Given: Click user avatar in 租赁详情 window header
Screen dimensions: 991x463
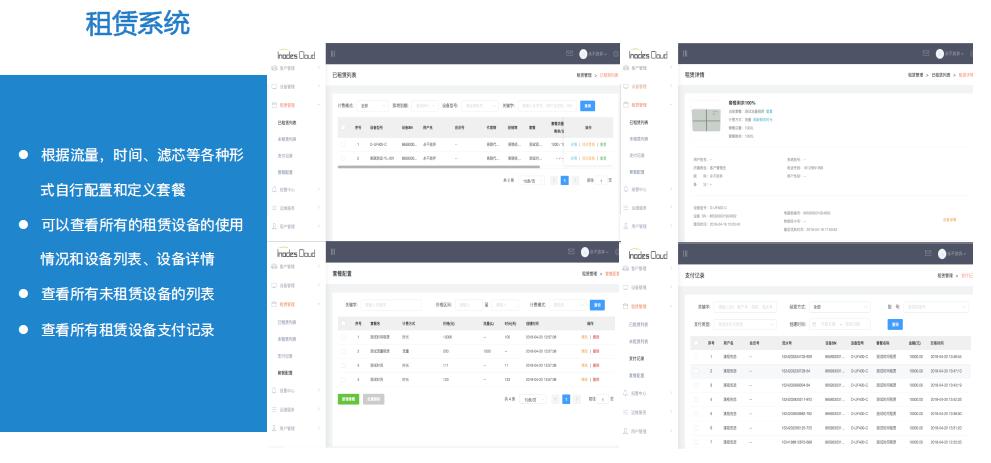Looking at the screenshot, I should 940,54.
